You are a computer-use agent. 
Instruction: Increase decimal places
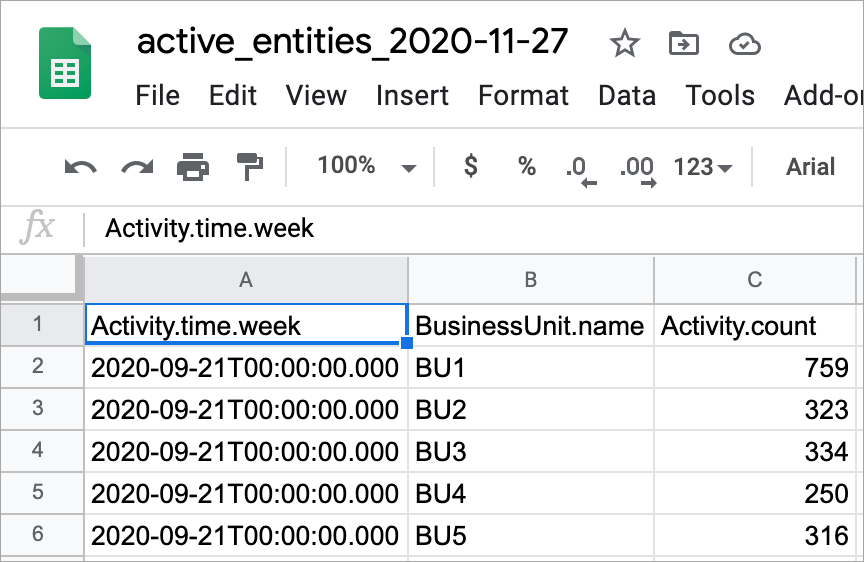pos(637,168)
